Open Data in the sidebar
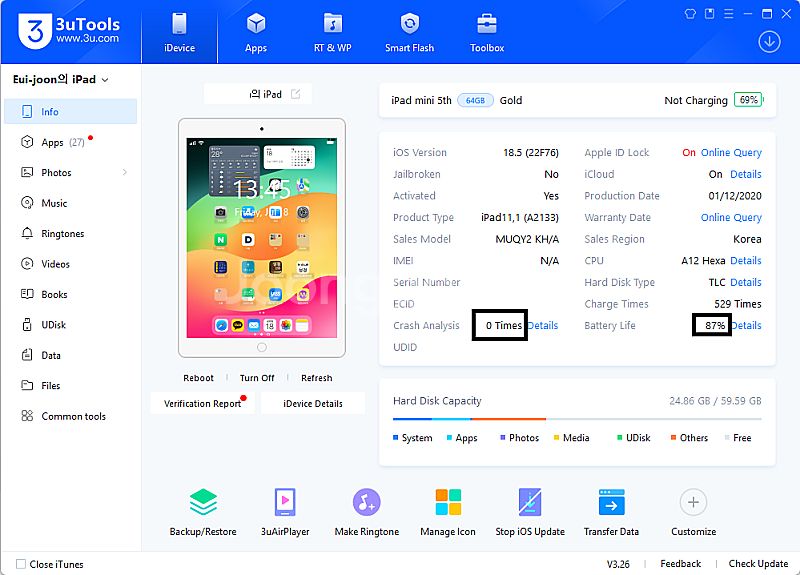Screen dimensions: 800x575 point(70,355)
